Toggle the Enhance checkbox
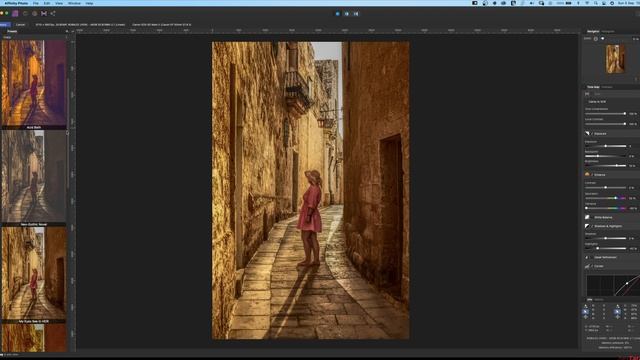 coord(592,175)
